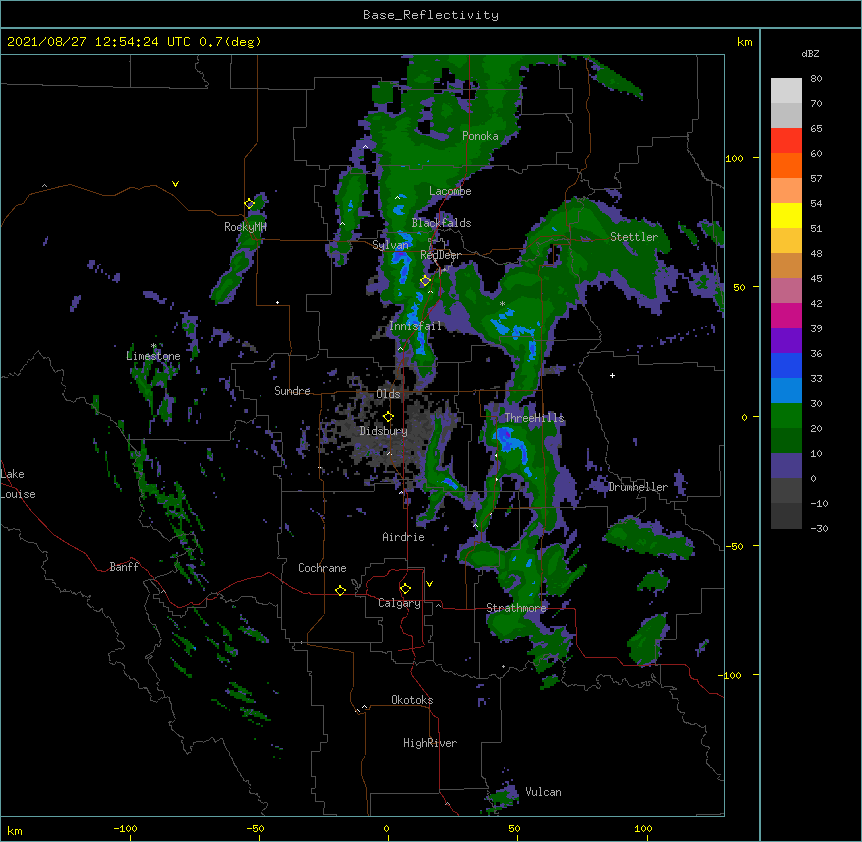Select the Lacombe city label
The width and height of the screenshot is (862, 842).
point(450,191)
